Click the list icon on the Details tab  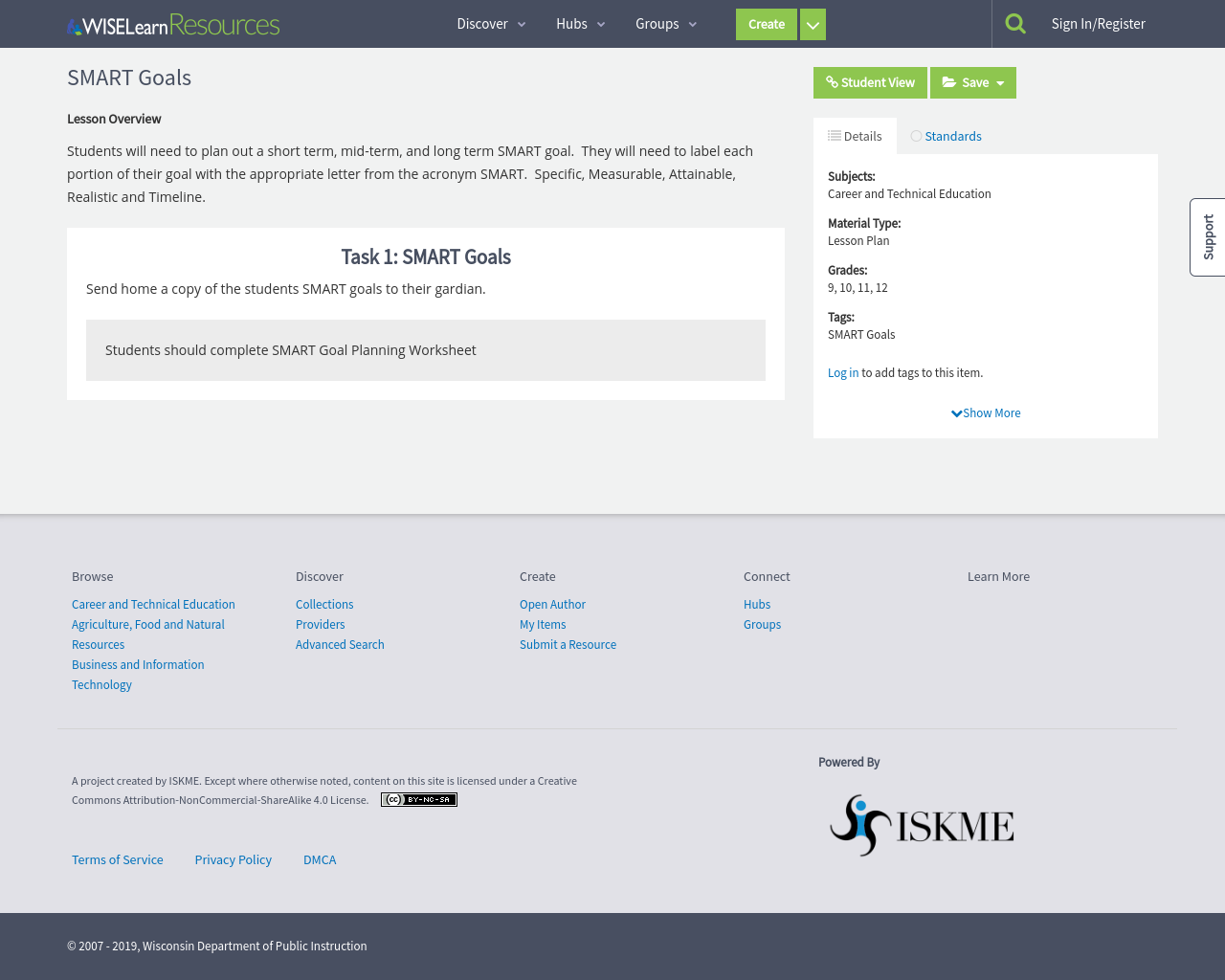click(x=836, y=134)
